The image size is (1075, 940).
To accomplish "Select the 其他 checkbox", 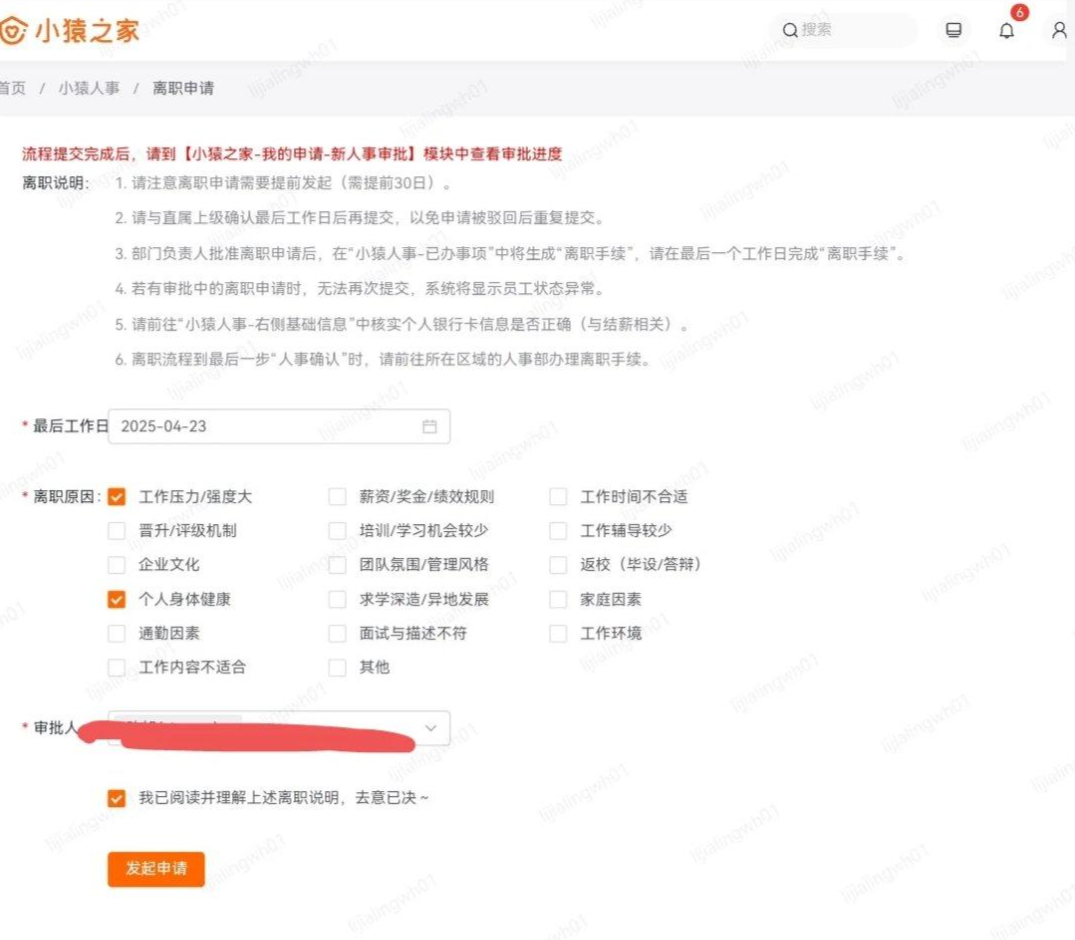I will pyautogui.click(x=338, y=667).
